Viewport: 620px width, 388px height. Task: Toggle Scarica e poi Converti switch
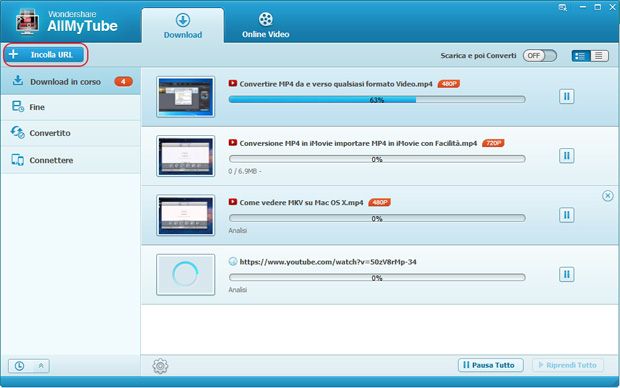[539, 56]
